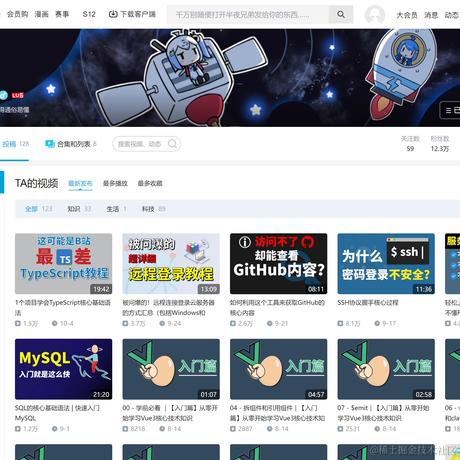Click magnifier icon in video search box
This screenshot has width=460, height=460.
172,144
